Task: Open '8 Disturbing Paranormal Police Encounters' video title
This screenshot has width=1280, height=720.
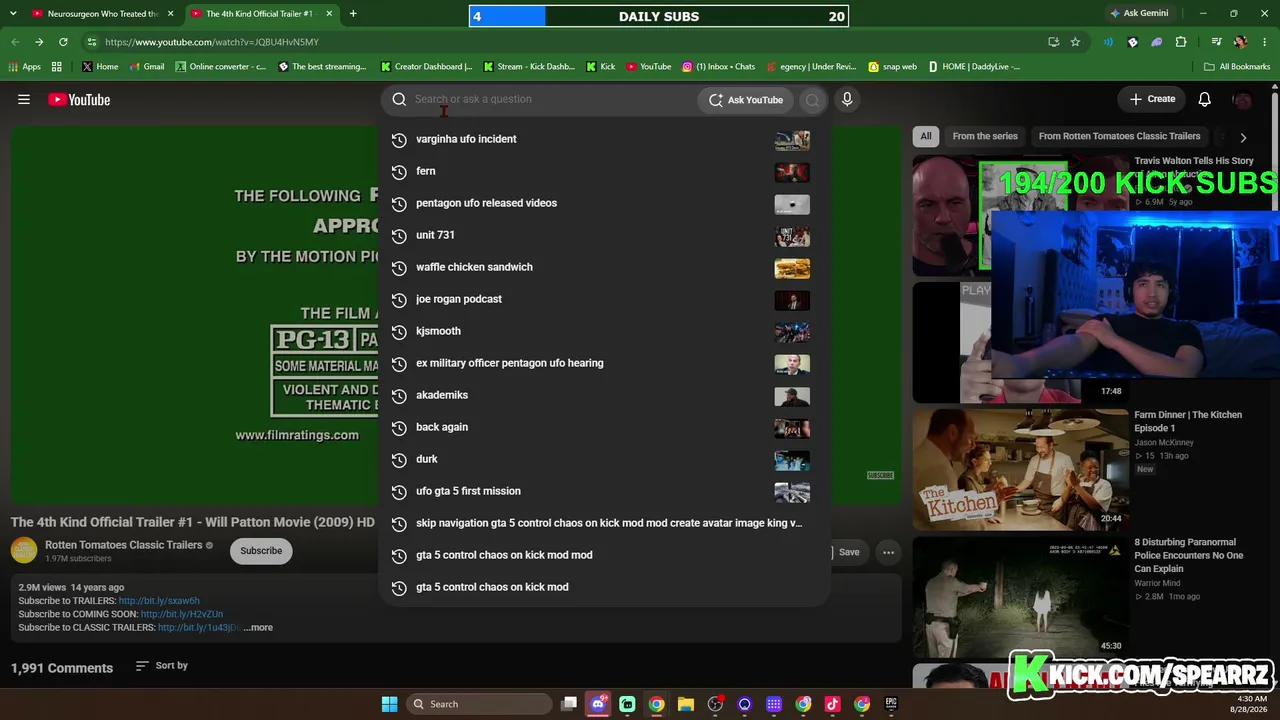Action: (x=1189, y=555)
